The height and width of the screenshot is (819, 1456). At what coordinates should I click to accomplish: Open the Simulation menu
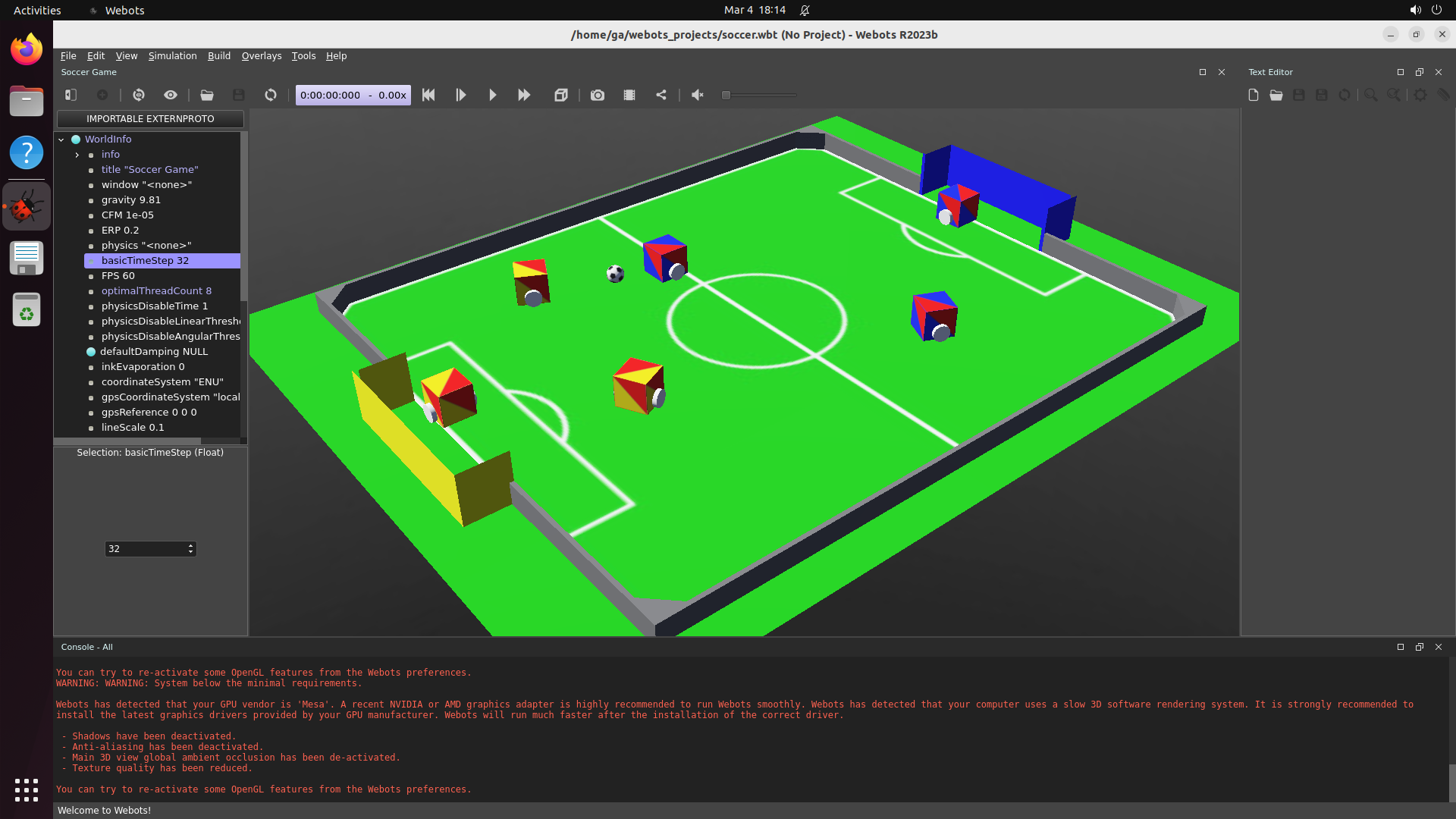pos(172,56)
